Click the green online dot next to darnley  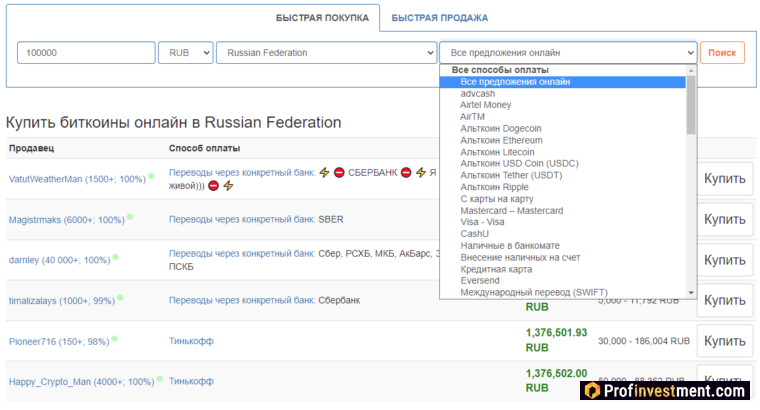(x=115, y=257)
